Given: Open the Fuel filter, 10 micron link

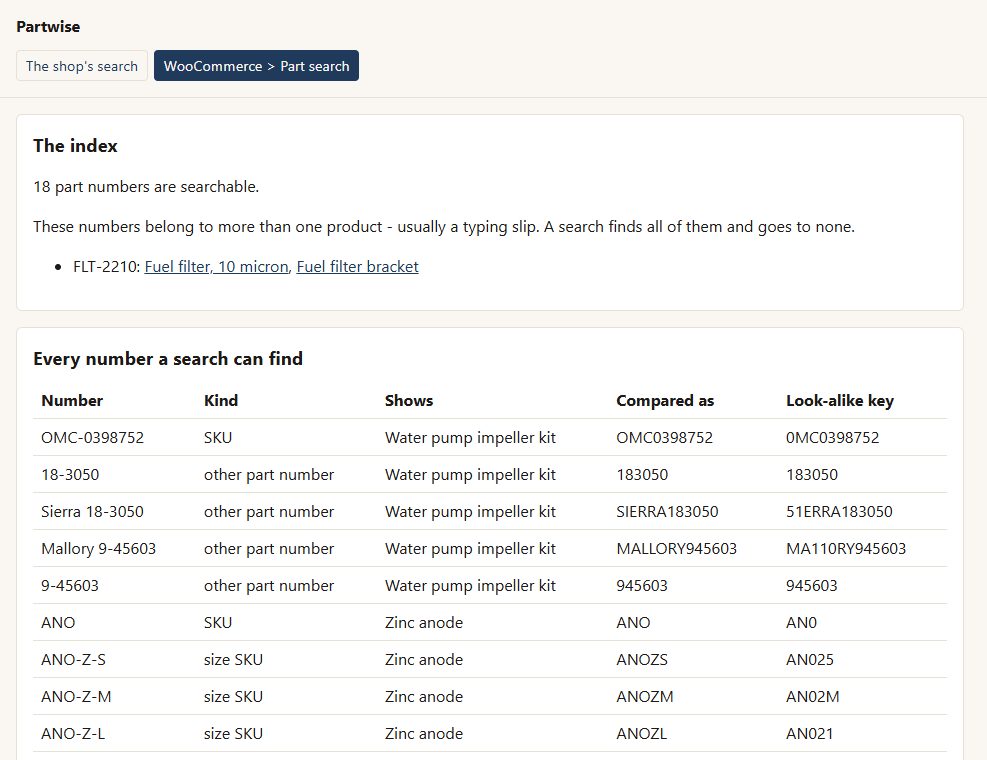Looking at the screenshot, I should coord(217,267).
